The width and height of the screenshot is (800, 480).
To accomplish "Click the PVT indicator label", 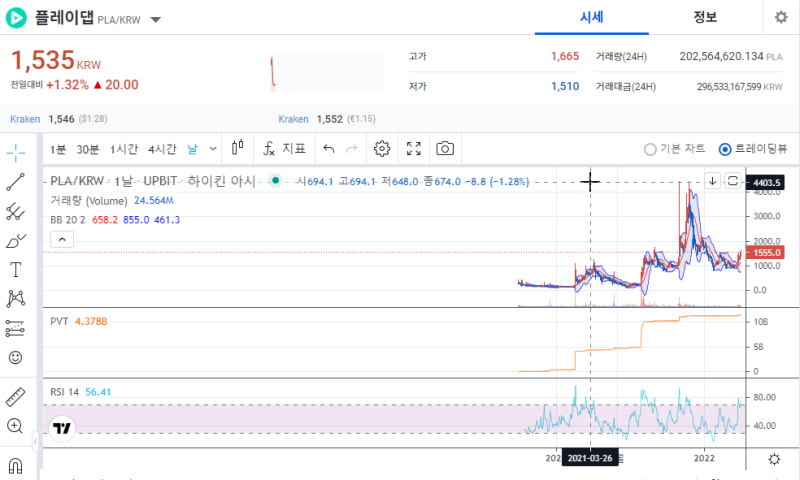I will click(59, 321).
